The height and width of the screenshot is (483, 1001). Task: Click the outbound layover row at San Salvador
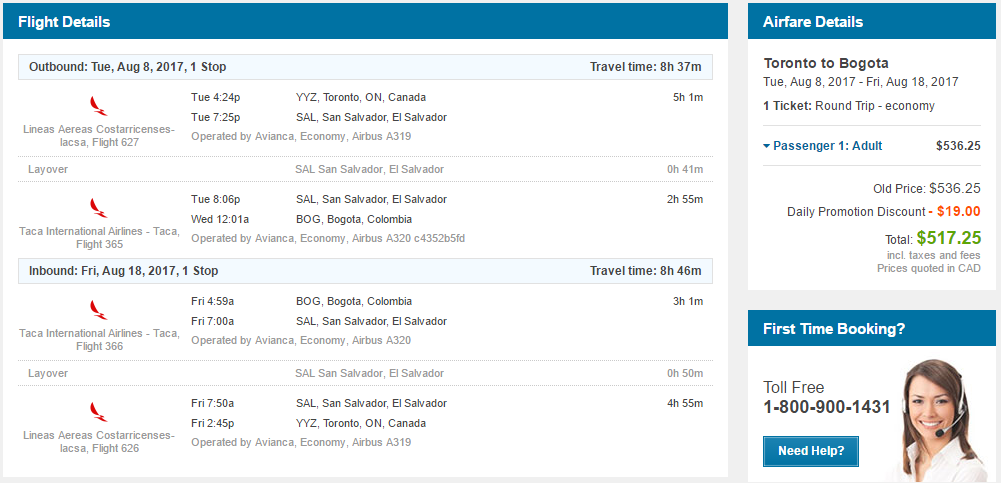coord(365,169)
